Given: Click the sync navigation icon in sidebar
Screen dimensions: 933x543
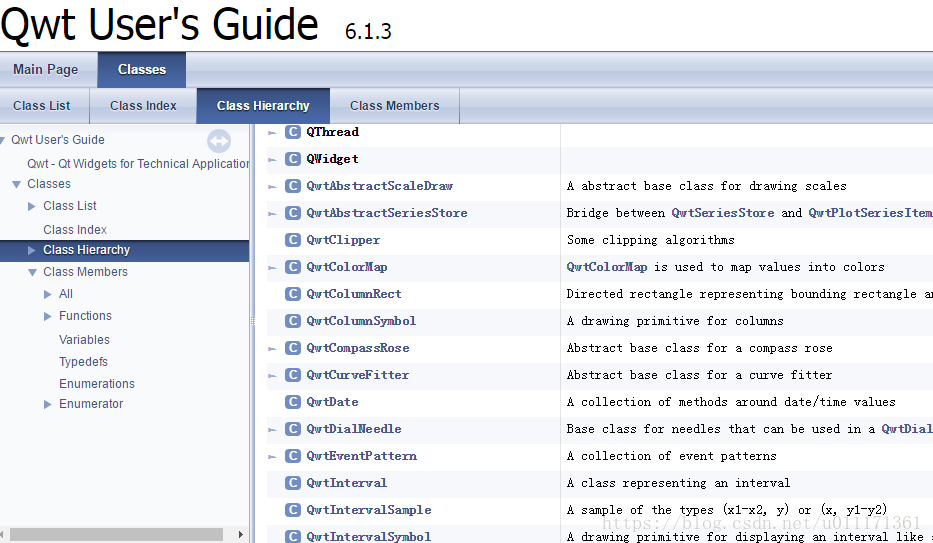Looking at the screenshot, I should 219,141.
